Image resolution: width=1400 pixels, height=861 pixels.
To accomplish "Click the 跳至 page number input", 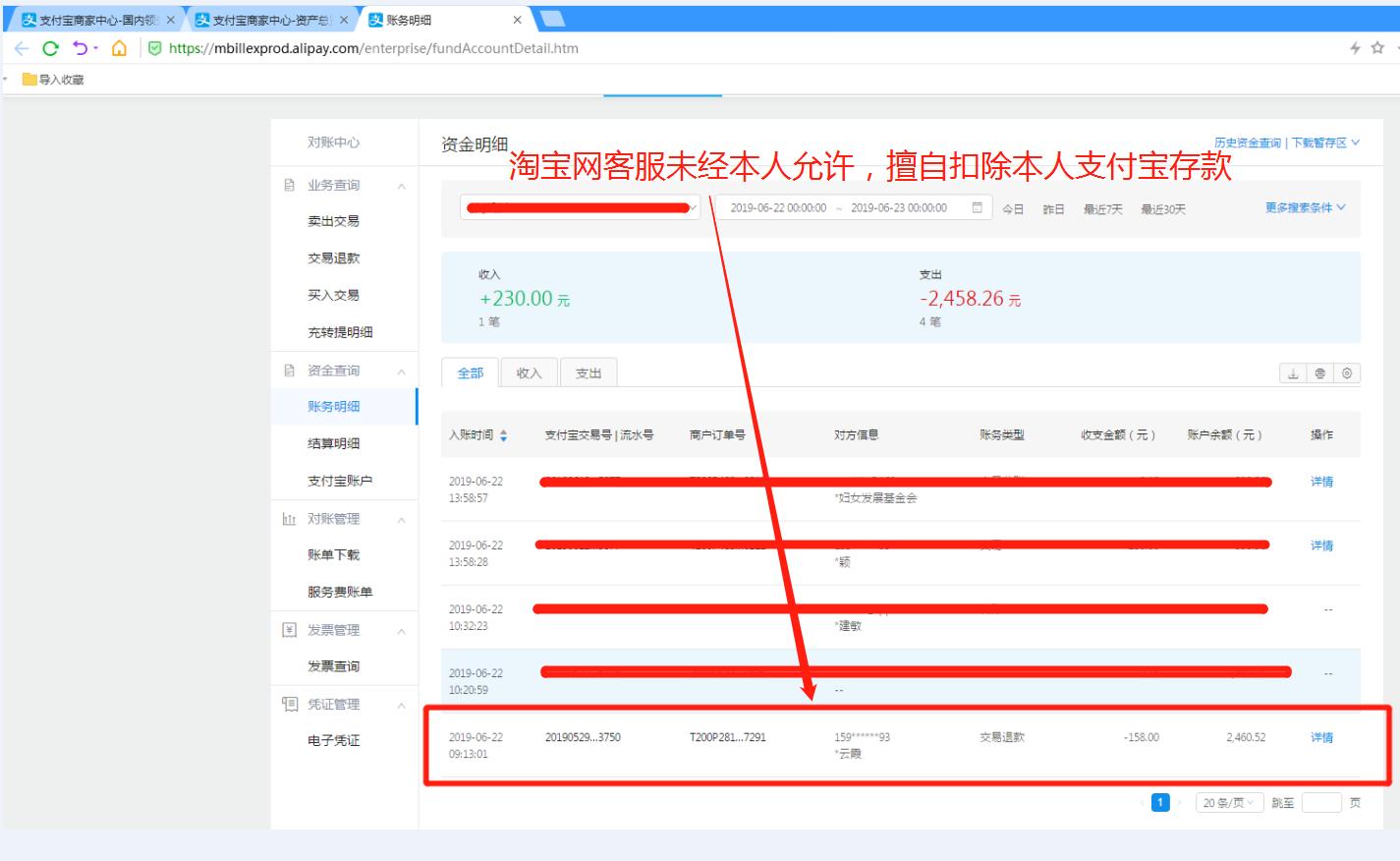I will point(1321,803).
